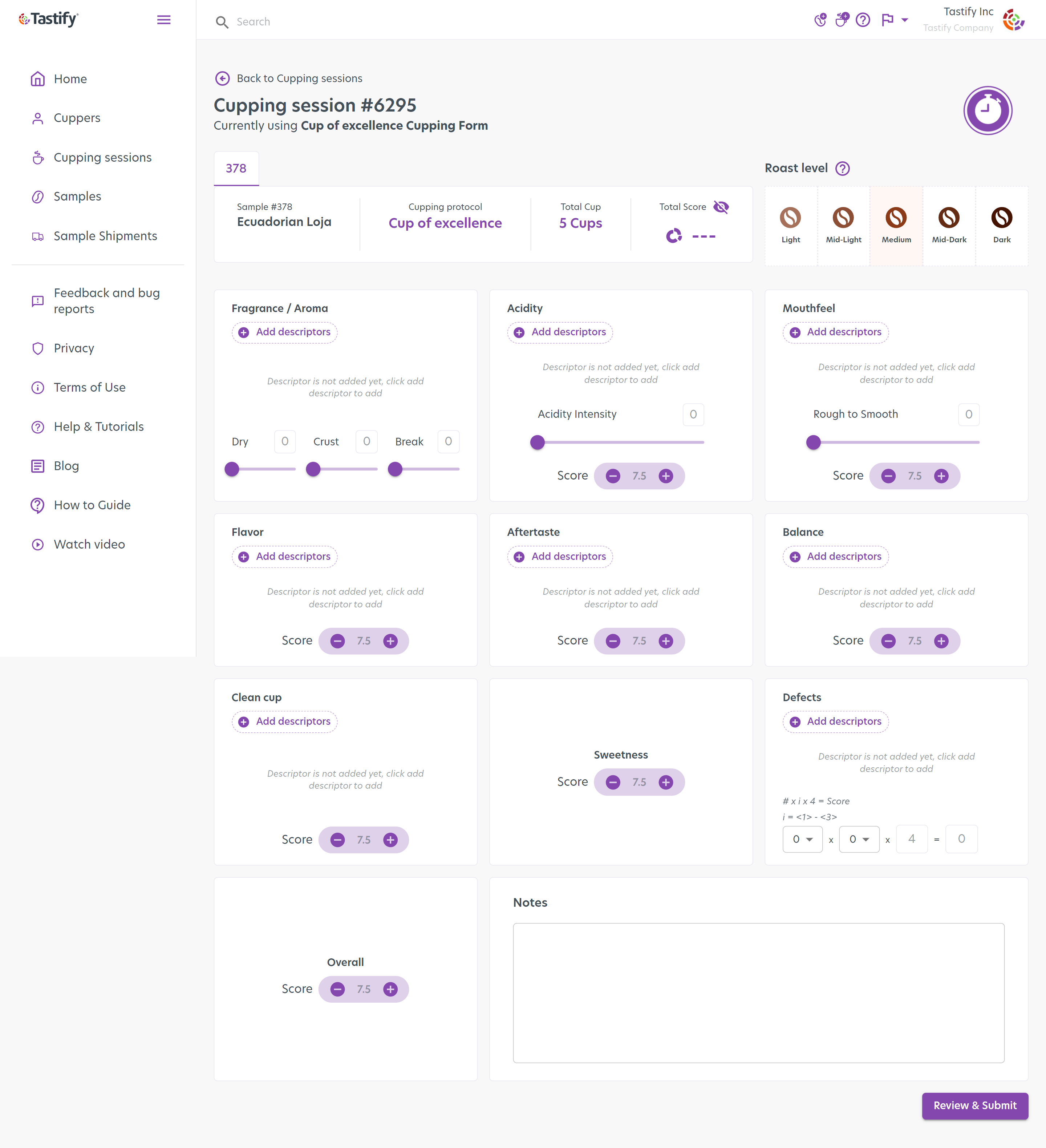The width and height of the screenshot is (1046, 1148).
Task: Select the Mid-Dark roast level
Action: [949, 226]
